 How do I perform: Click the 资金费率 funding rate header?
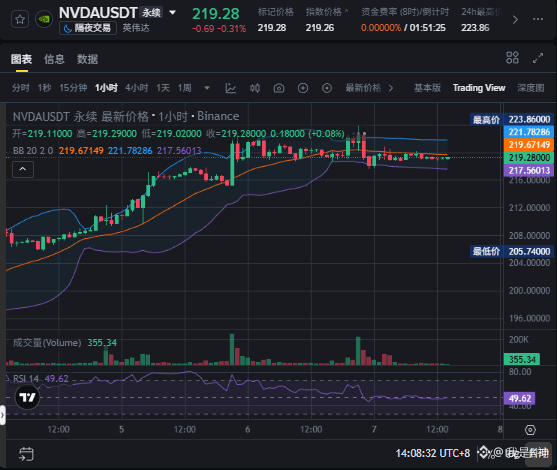405,12
